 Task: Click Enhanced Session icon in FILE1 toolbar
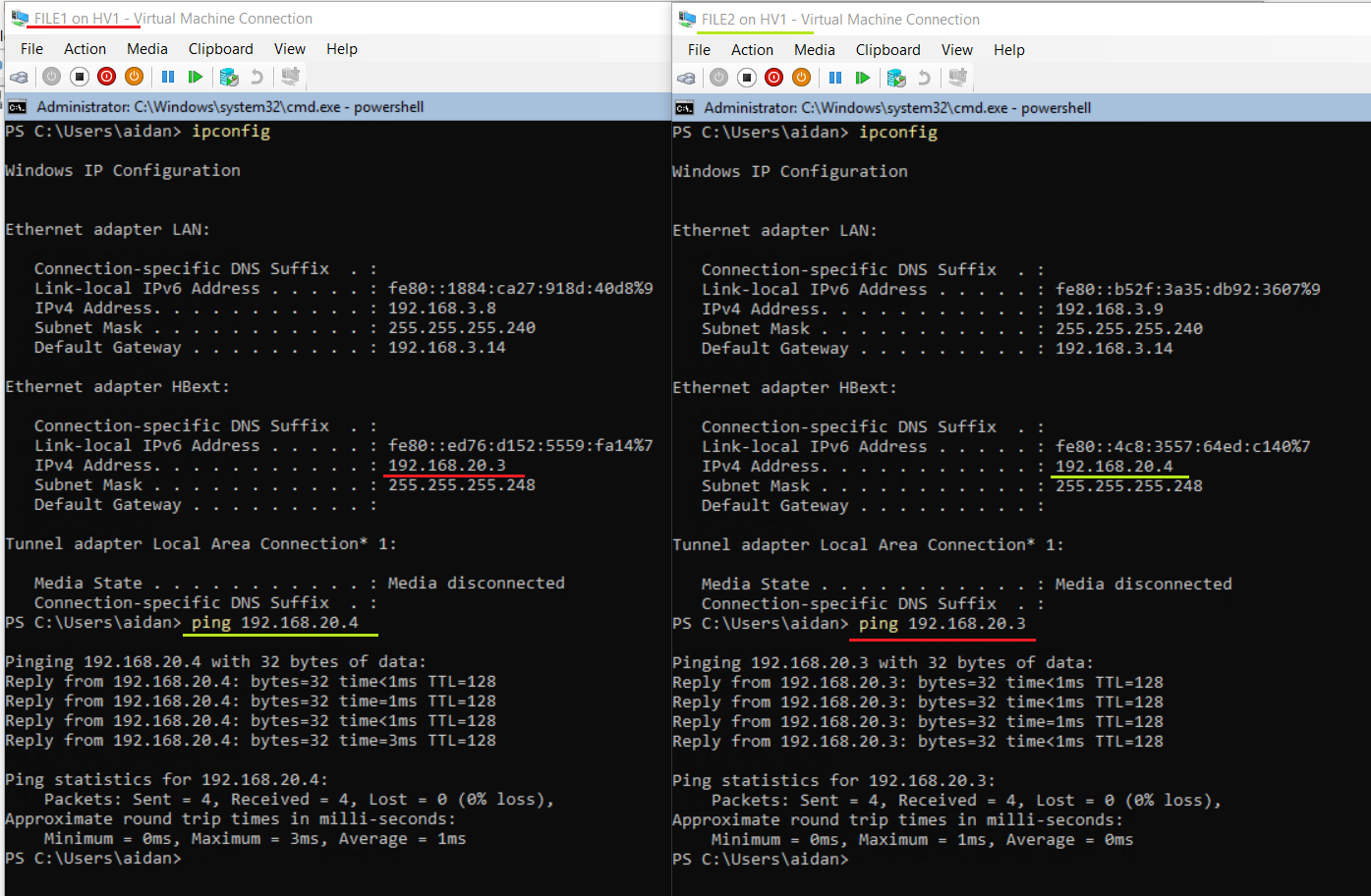290,77
